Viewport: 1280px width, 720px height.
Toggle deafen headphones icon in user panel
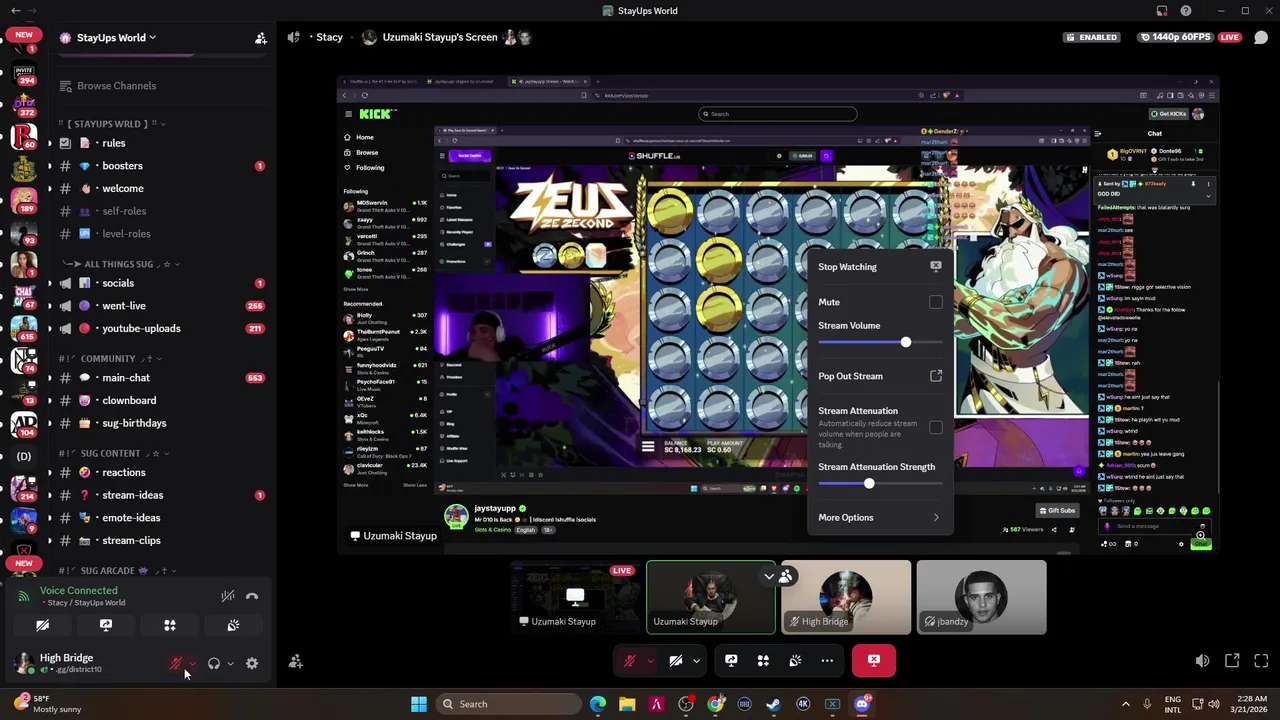(x=213, y=663)
